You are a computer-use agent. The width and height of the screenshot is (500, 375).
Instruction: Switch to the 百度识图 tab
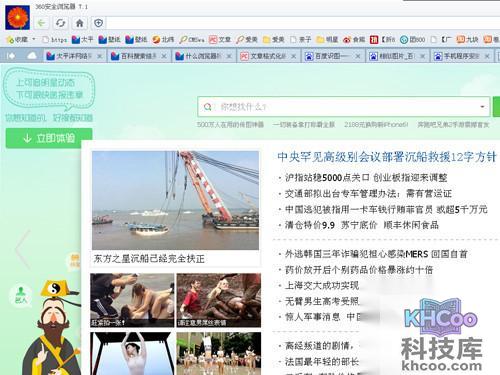pos(333,56)
